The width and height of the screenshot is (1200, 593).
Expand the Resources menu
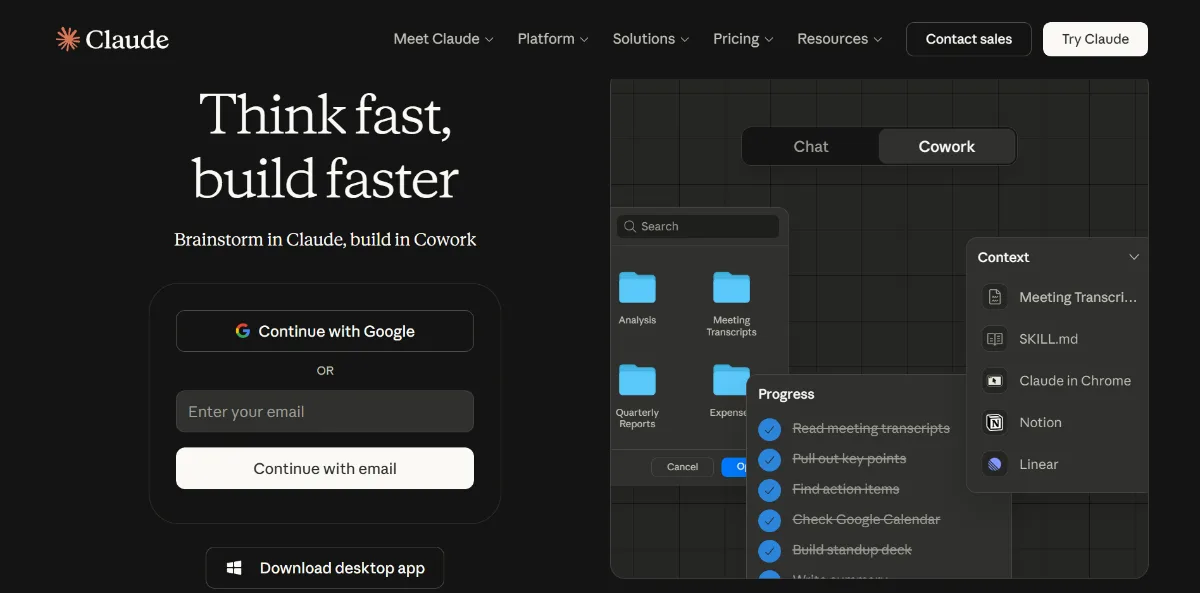840,39
